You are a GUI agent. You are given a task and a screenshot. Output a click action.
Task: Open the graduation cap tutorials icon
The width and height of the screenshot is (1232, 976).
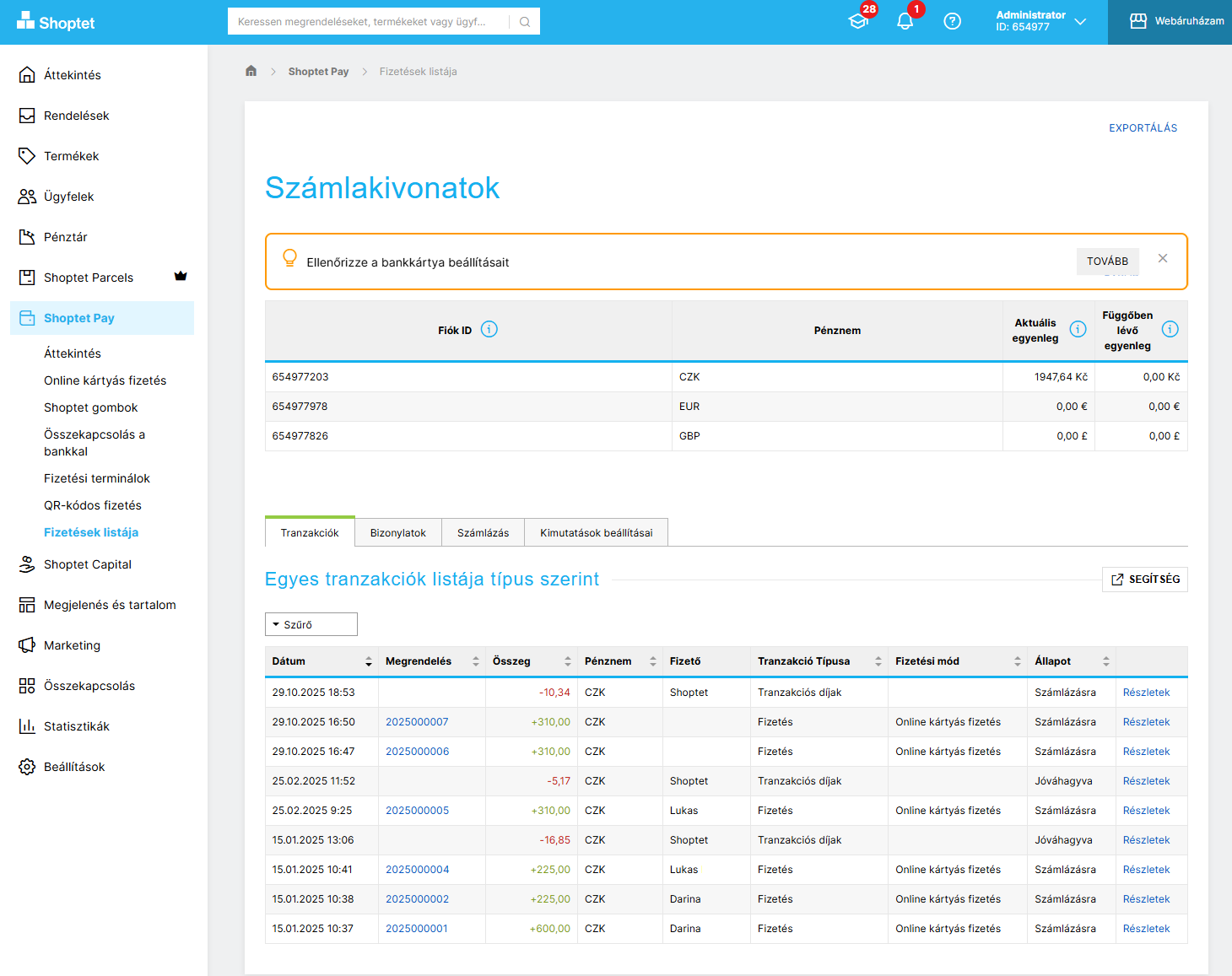[x=858, y=22]
